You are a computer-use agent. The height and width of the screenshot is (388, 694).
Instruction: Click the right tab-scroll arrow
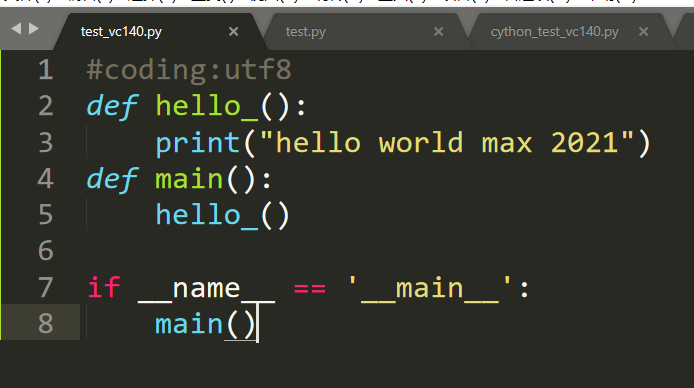(x=34, y=29)
